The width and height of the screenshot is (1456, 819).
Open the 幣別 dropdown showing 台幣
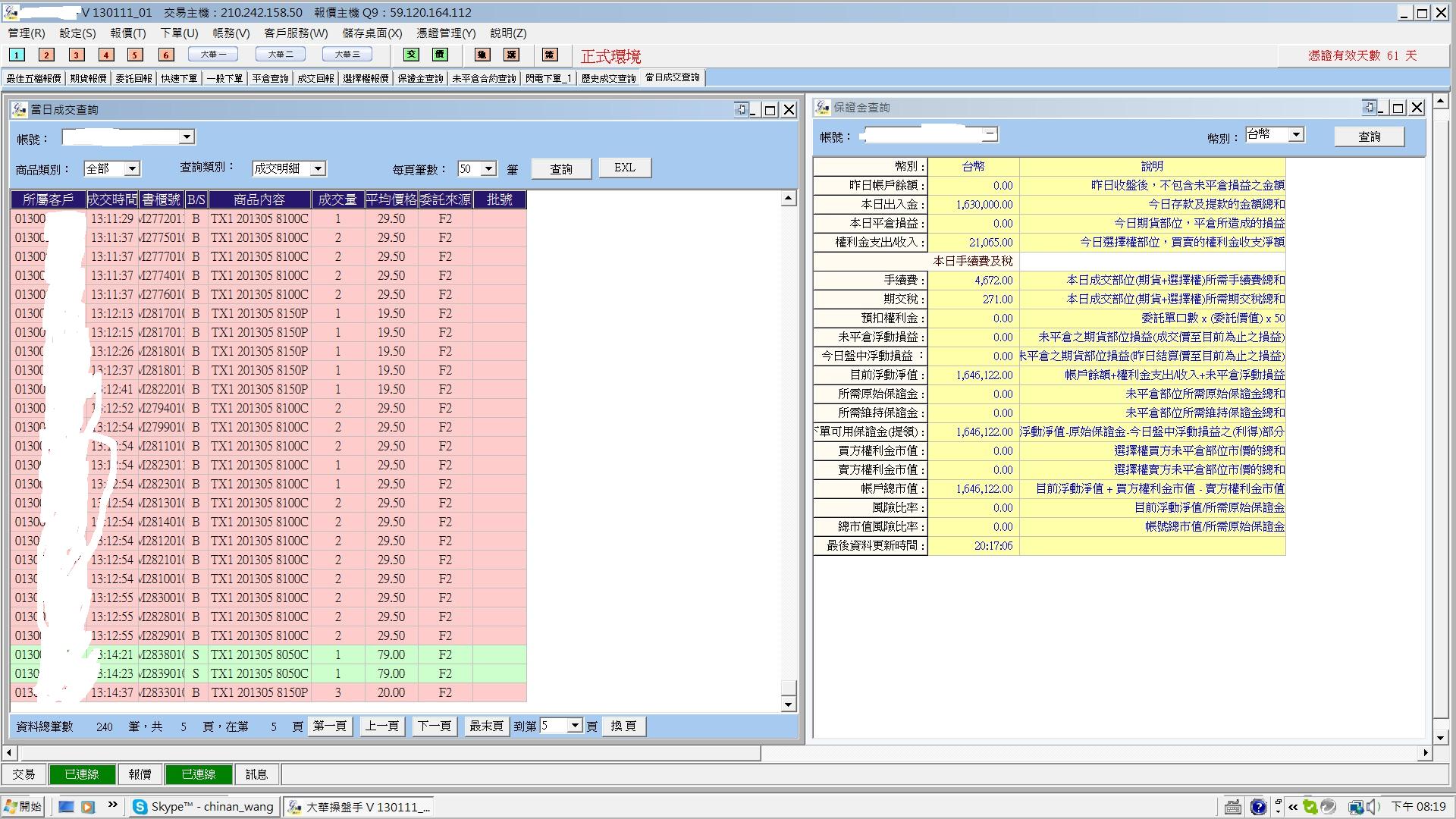point(1296,134)
